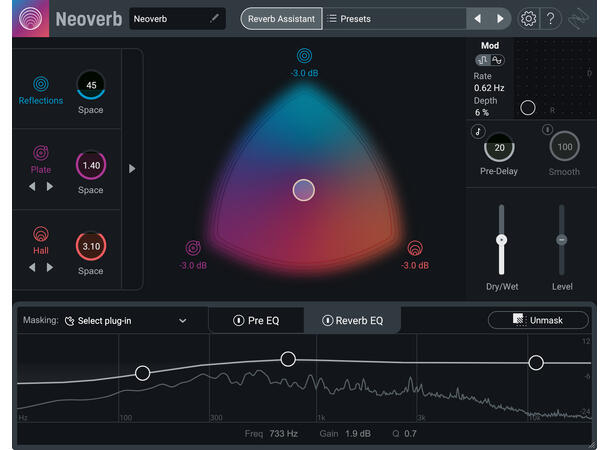Image resolution: width=610 pixels, height=450 pixels.
Task: Click the window resize grip corner
Action: [x=591, y=445]
